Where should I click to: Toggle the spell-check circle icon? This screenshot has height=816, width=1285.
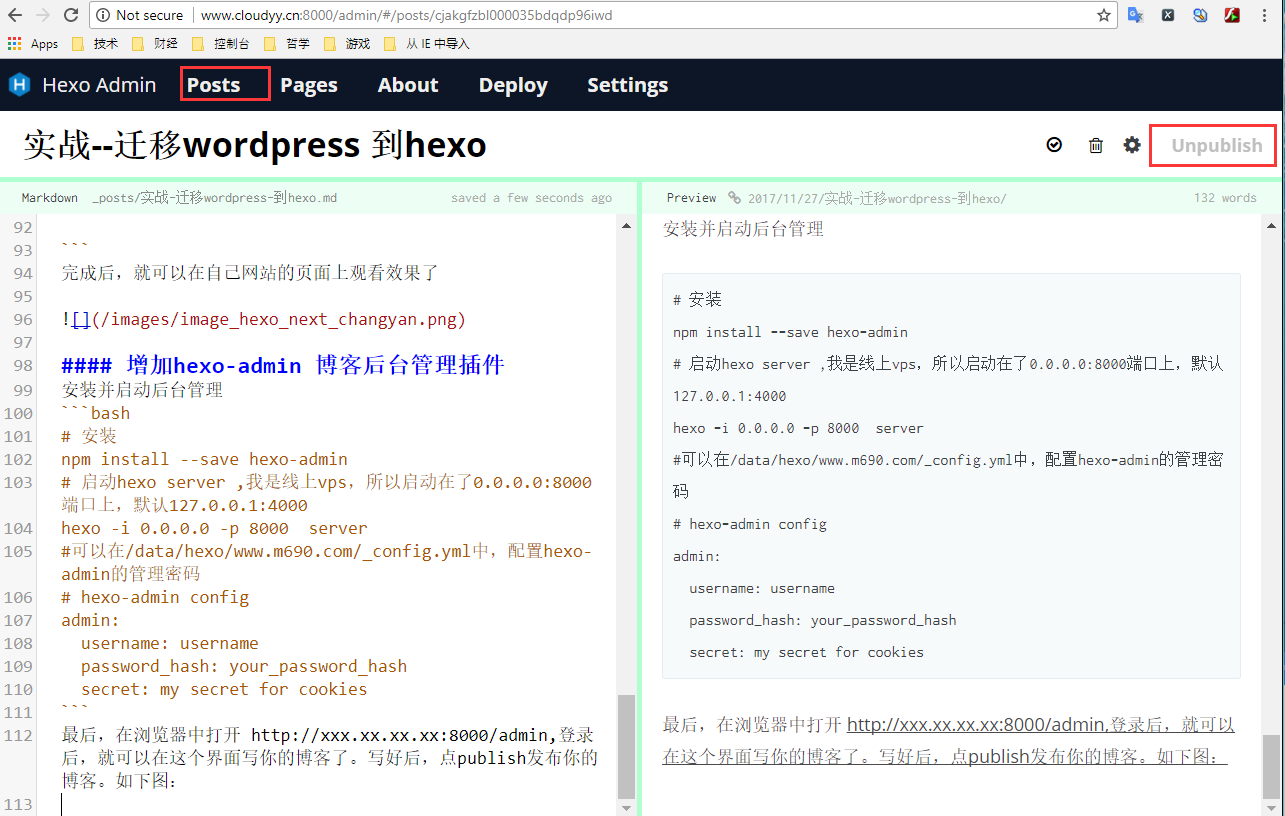1054,145
